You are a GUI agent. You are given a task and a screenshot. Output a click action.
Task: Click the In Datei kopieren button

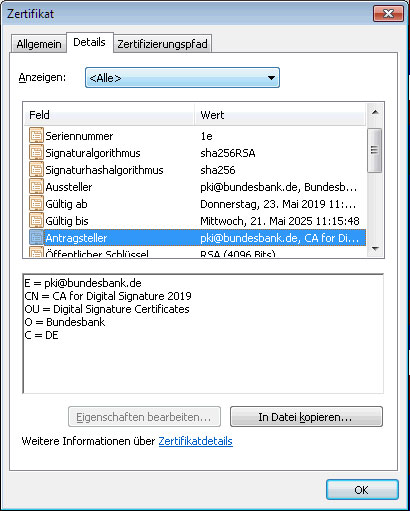(x=306, y=417)
